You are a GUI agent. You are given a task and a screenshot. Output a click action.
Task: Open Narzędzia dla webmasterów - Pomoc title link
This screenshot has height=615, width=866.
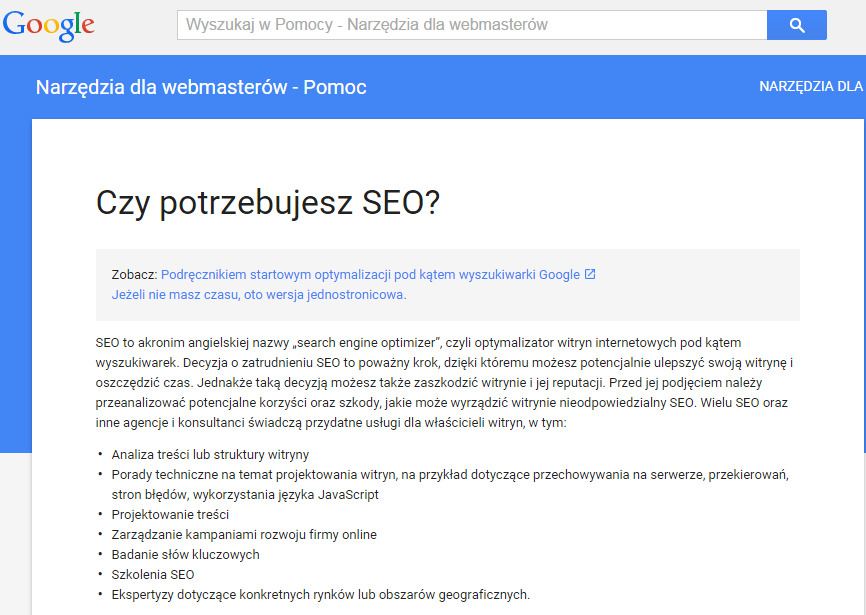click(201, 87)
